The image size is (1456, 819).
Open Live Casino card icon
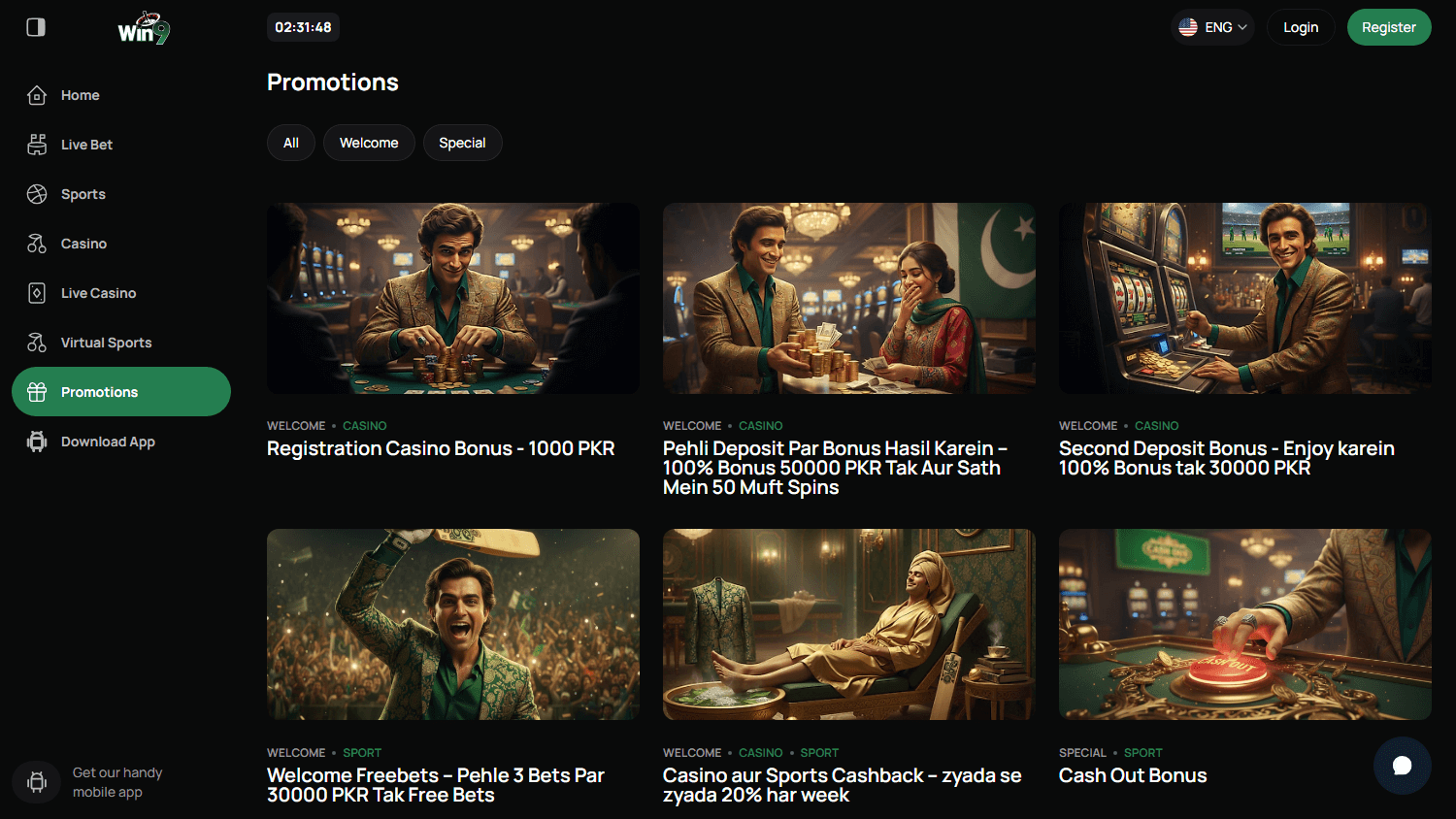coord(37,293)
